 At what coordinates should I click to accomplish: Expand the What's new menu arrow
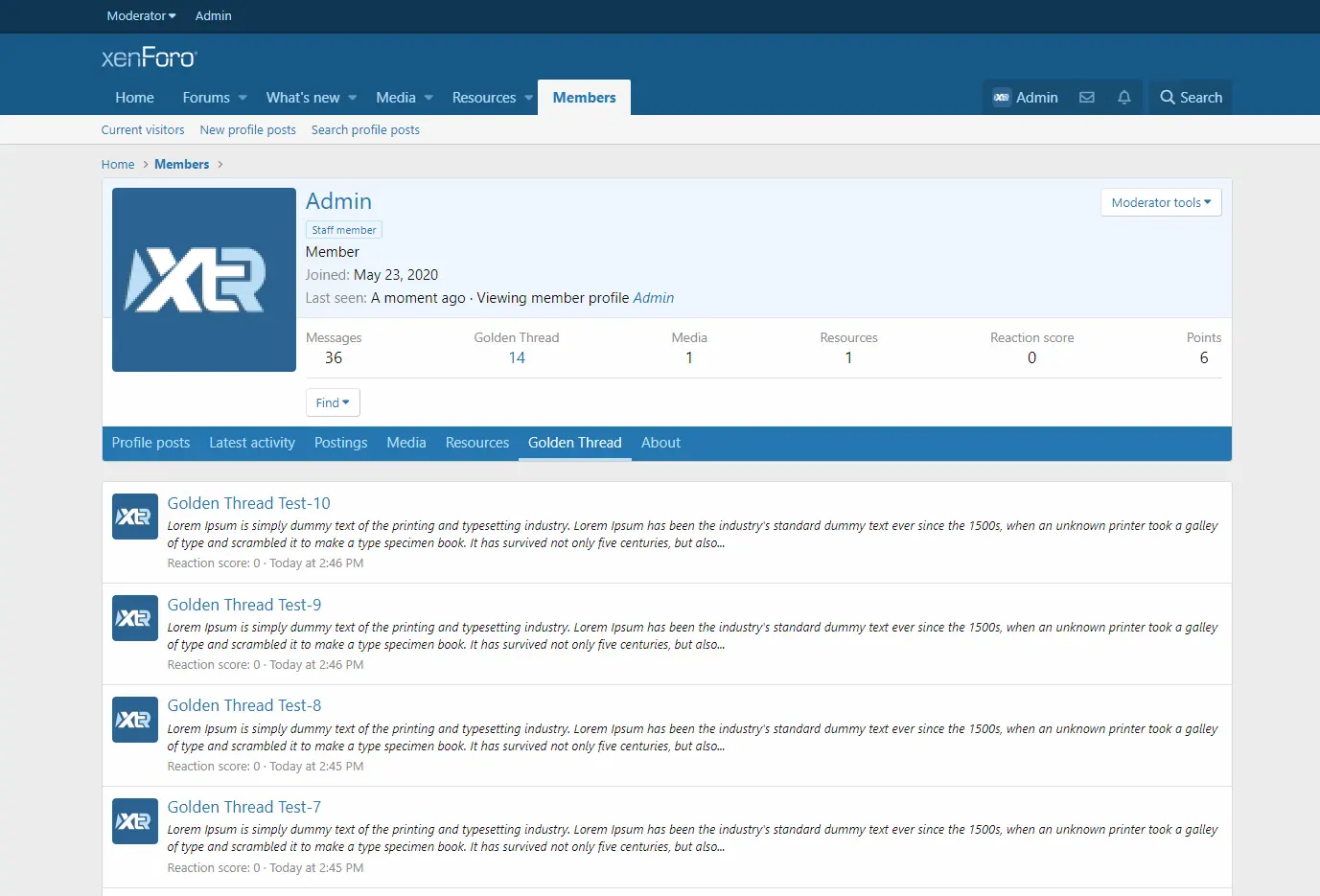click(352, 98)
